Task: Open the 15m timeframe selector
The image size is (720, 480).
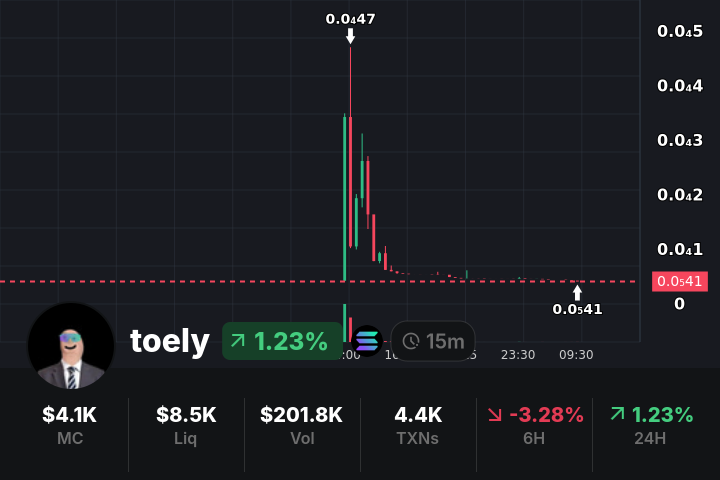Action: [x=433, y=342]
